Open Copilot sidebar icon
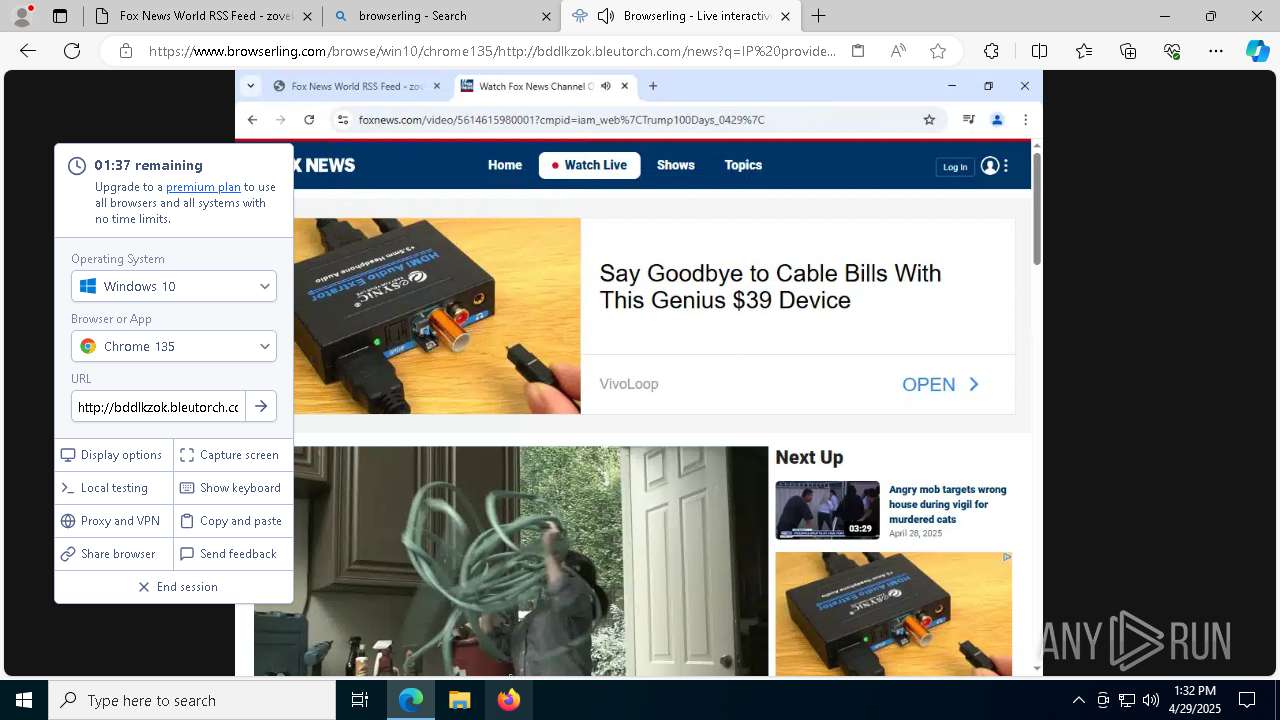This screenshot has height=720, width=1280. click(x=1257, y=51)
